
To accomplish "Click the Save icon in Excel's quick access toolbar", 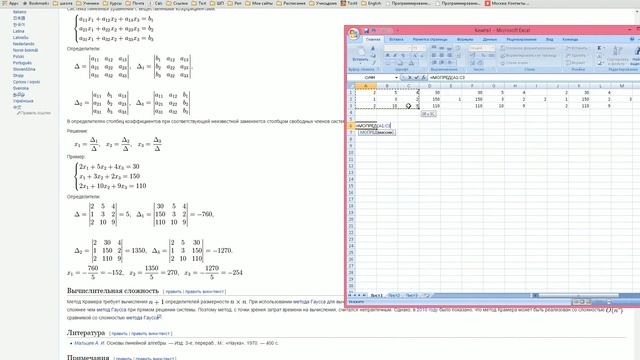I will coord(366,31).
